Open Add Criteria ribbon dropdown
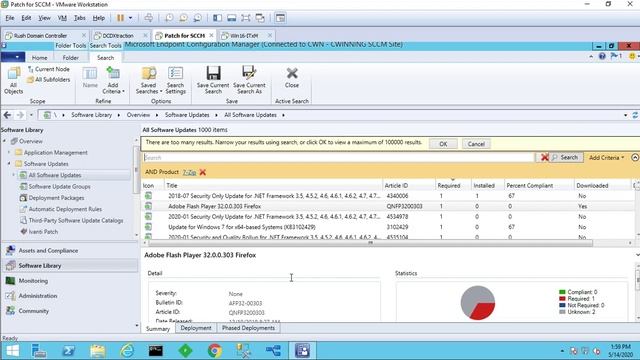Image resolution: width=640 pixels, height=360 pixels. tap(113, 80)
